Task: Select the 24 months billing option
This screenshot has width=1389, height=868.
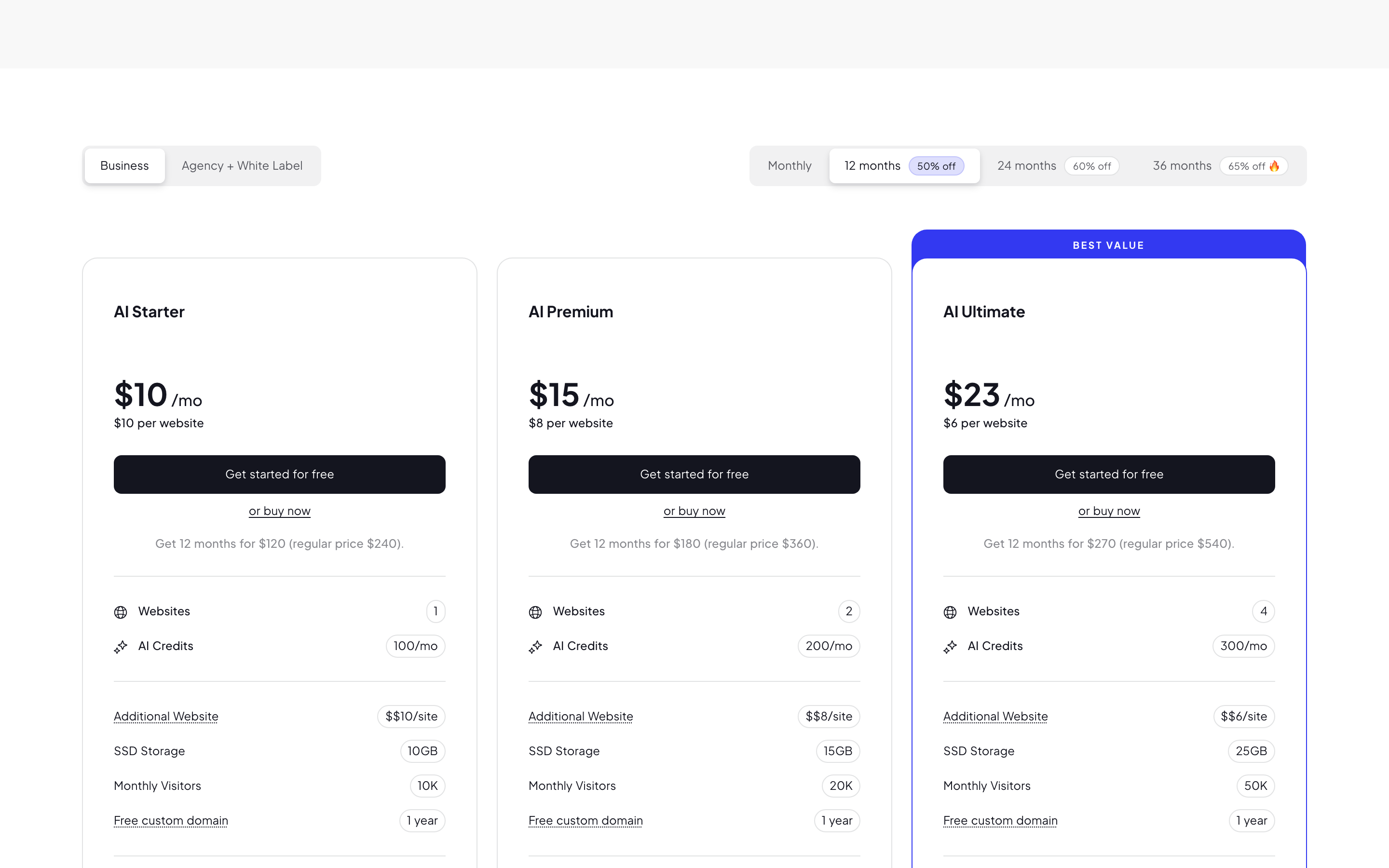Action: coord(1058,166)
